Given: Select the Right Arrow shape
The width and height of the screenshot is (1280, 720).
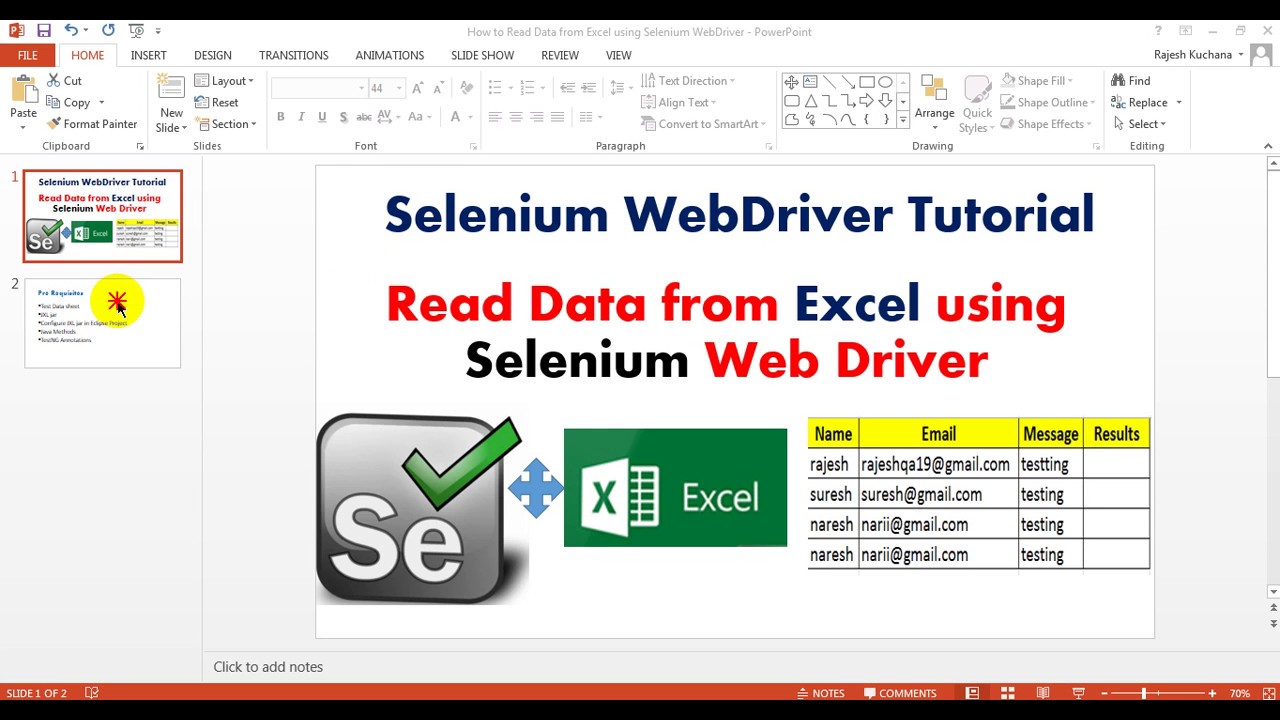Looking at the screenshot, I should (x=866, y=101).
